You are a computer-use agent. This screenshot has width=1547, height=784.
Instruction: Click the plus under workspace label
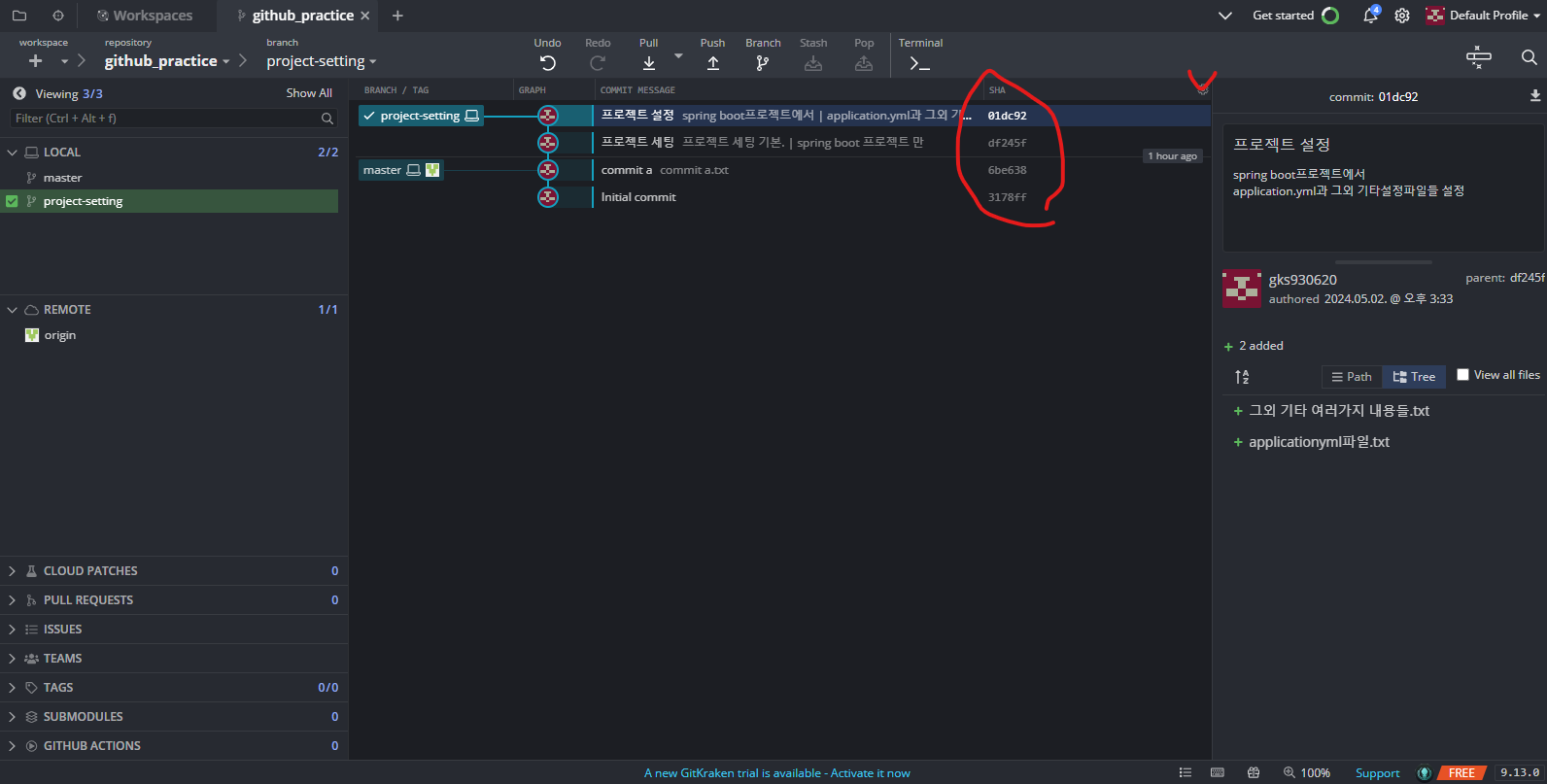click(36, 61)
